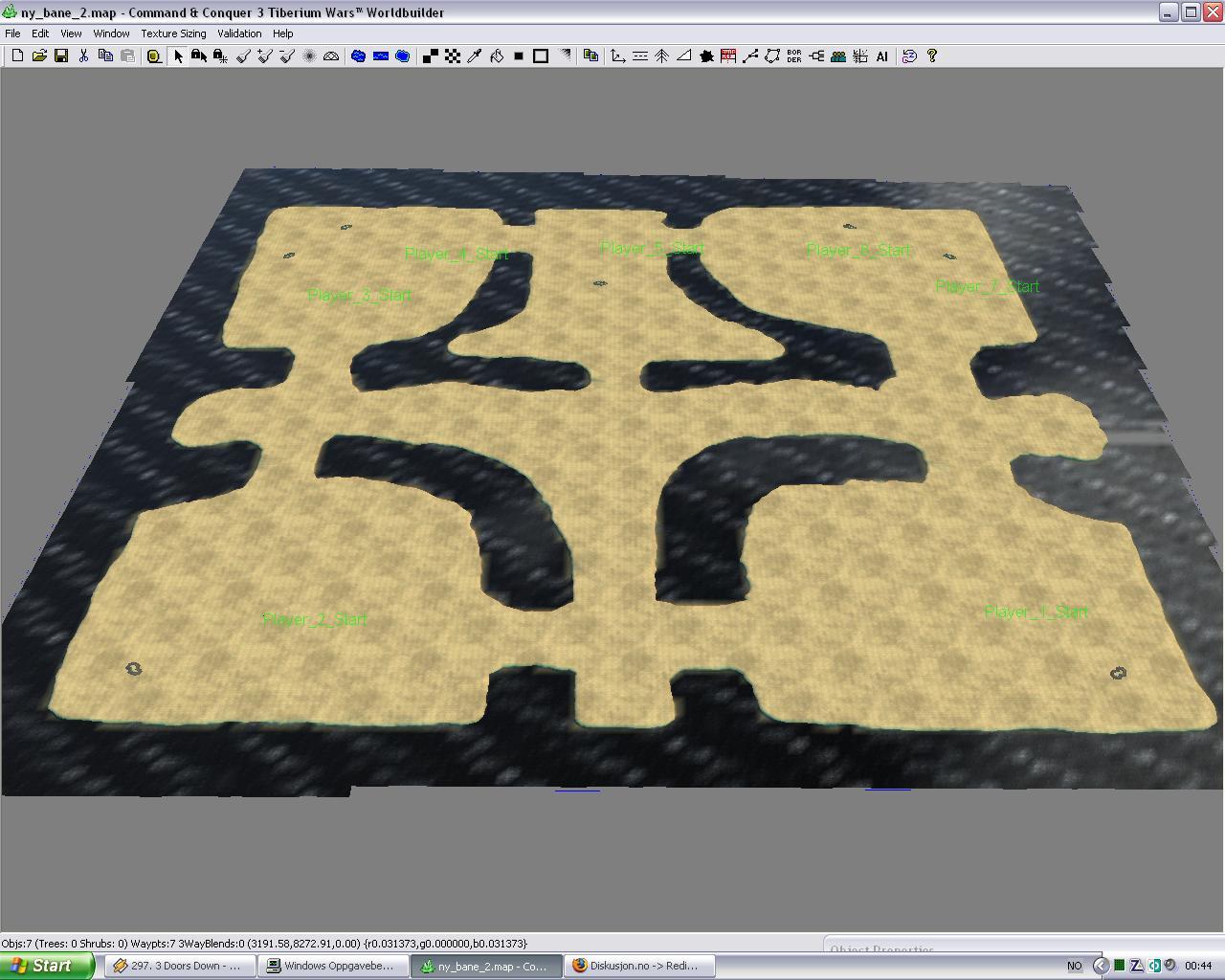Image resolution: width=1225 pixels, height=980 pixels.
Task: Switch to Diskusjon.no Firefox taskbar item
Action: click(638, 966)
